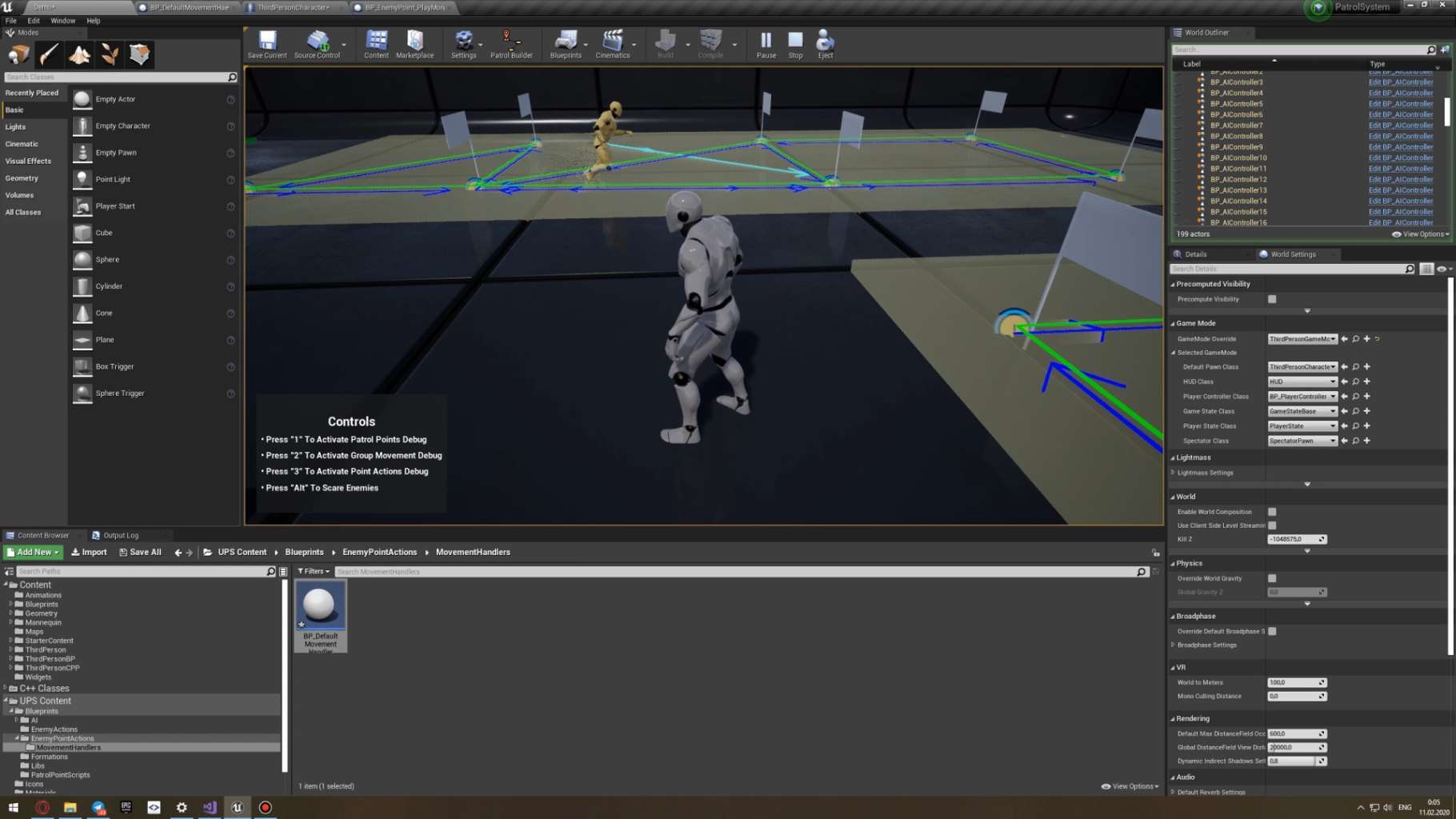Viewport: 1456px width, 819px height.
Task: Eject from the player controller
Action: pos(825,44)
